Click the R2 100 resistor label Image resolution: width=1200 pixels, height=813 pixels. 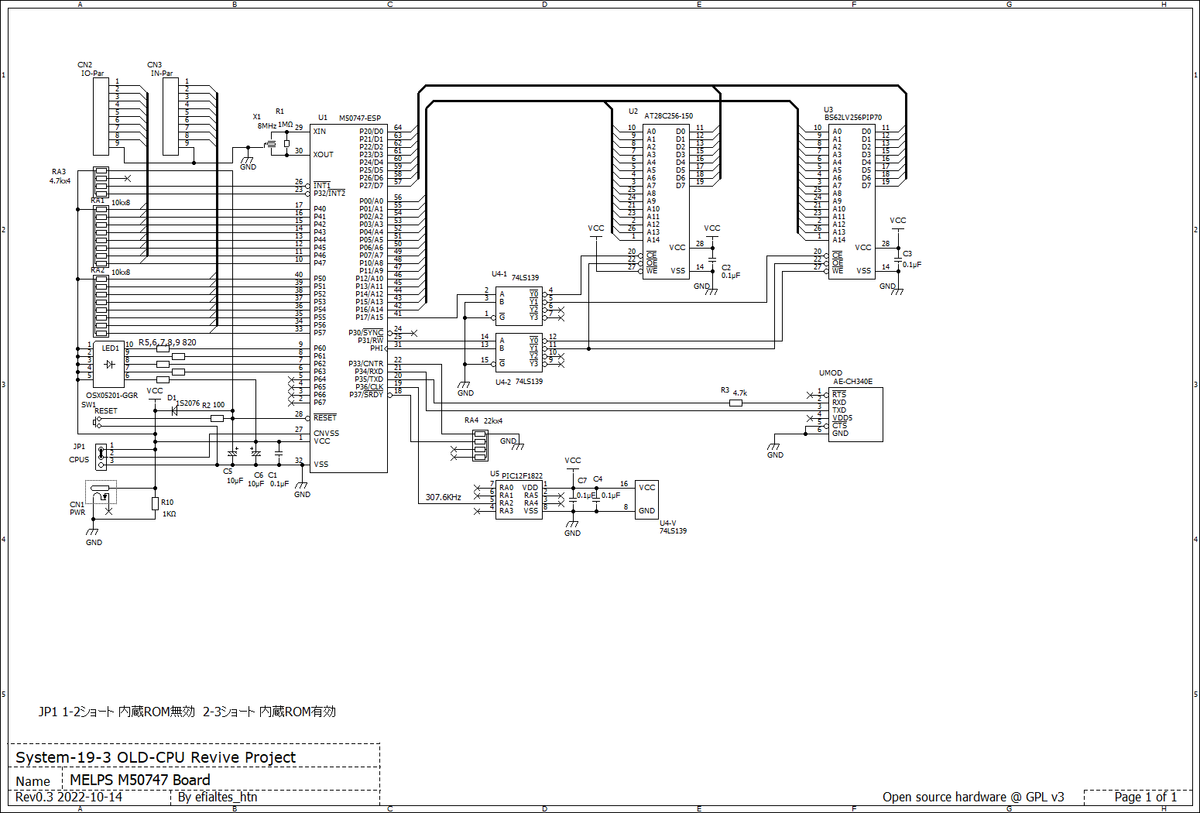point(214,406)
